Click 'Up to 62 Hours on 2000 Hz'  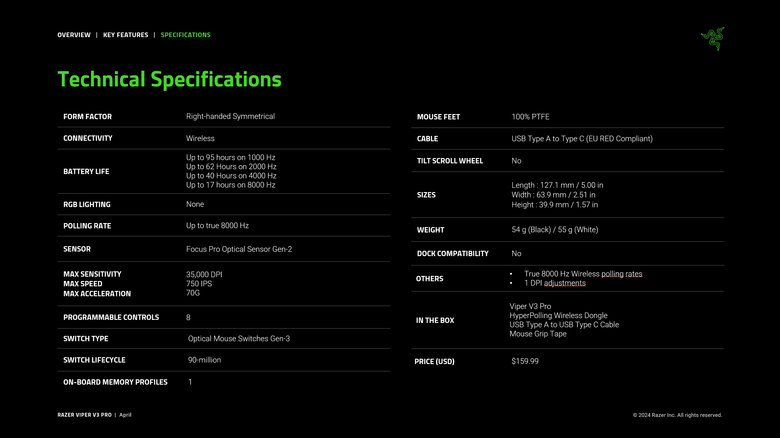[231, 167]
